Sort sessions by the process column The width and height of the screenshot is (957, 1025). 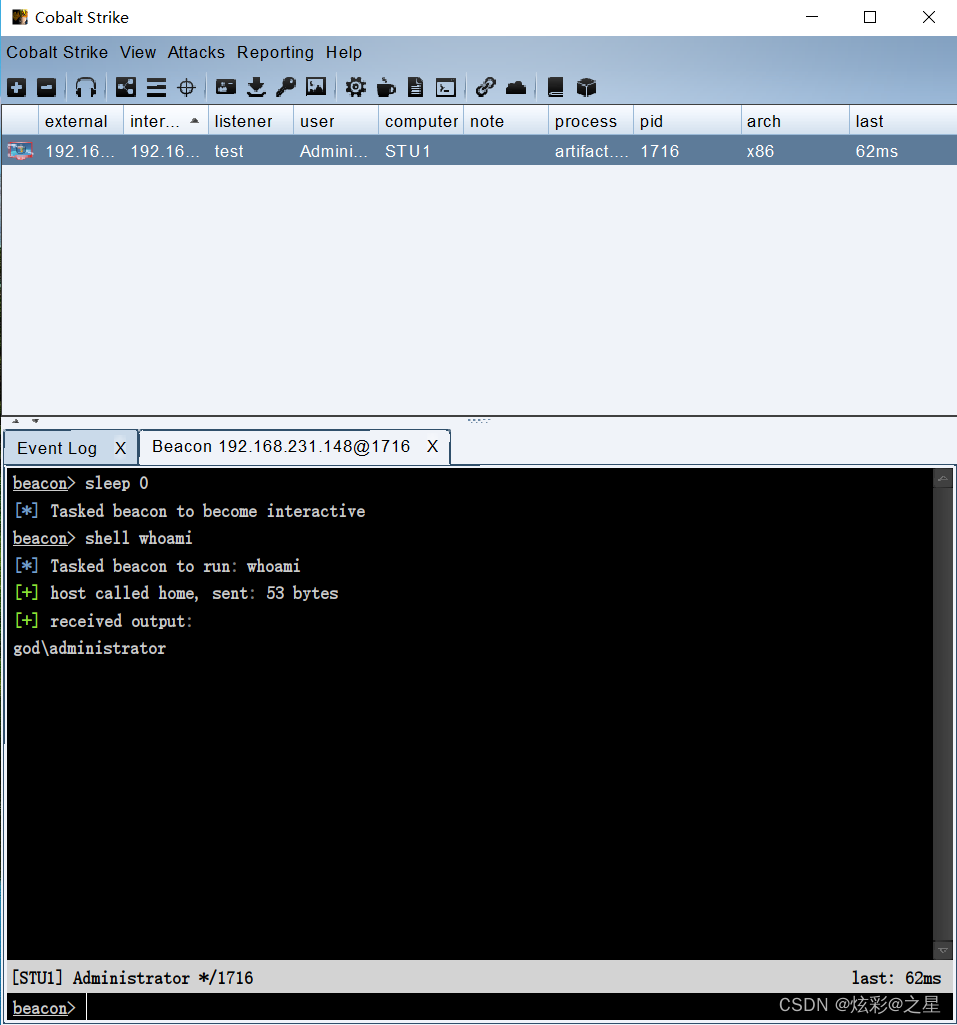click(591, 122)
